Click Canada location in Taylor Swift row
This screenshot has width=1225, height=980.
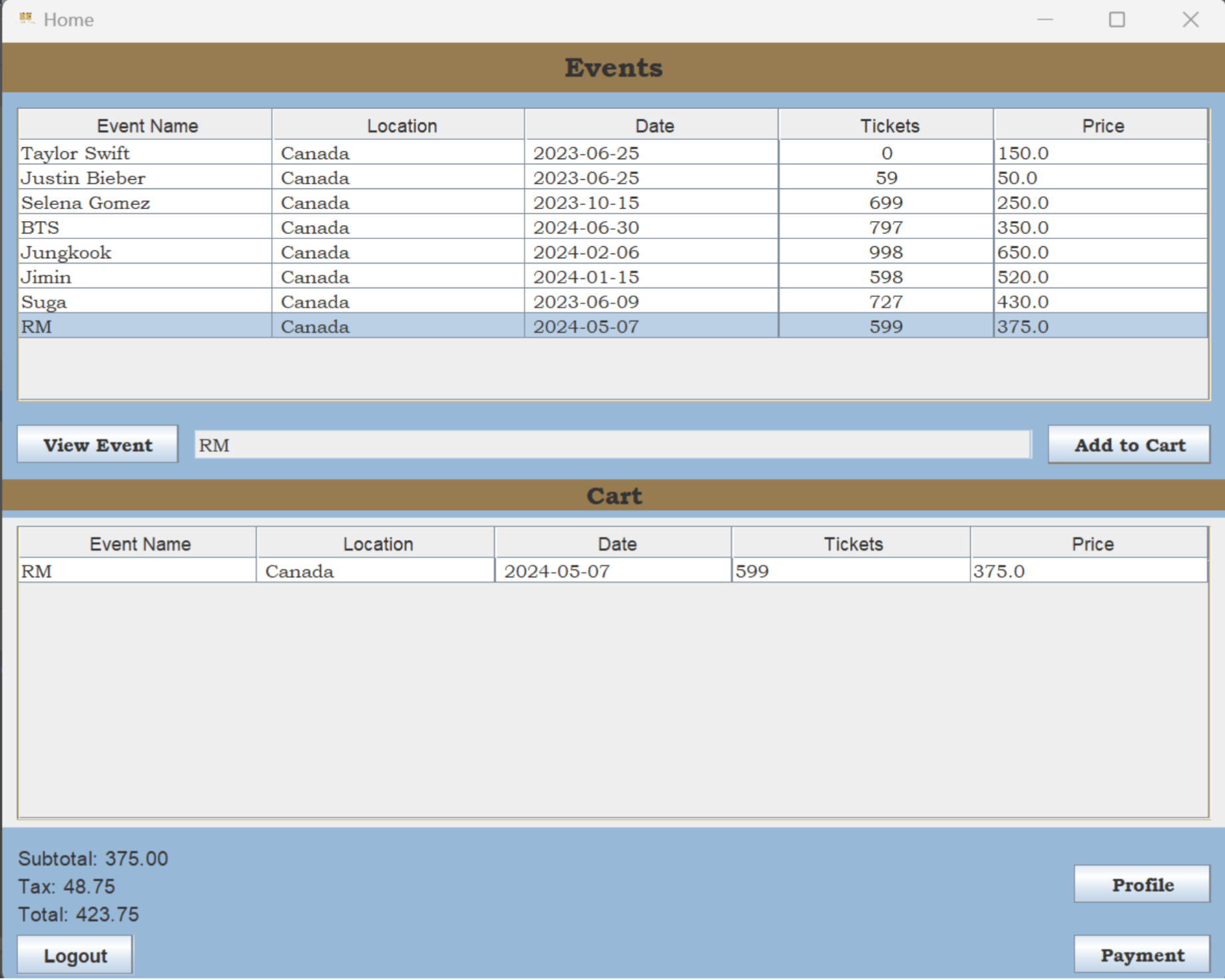399,152
